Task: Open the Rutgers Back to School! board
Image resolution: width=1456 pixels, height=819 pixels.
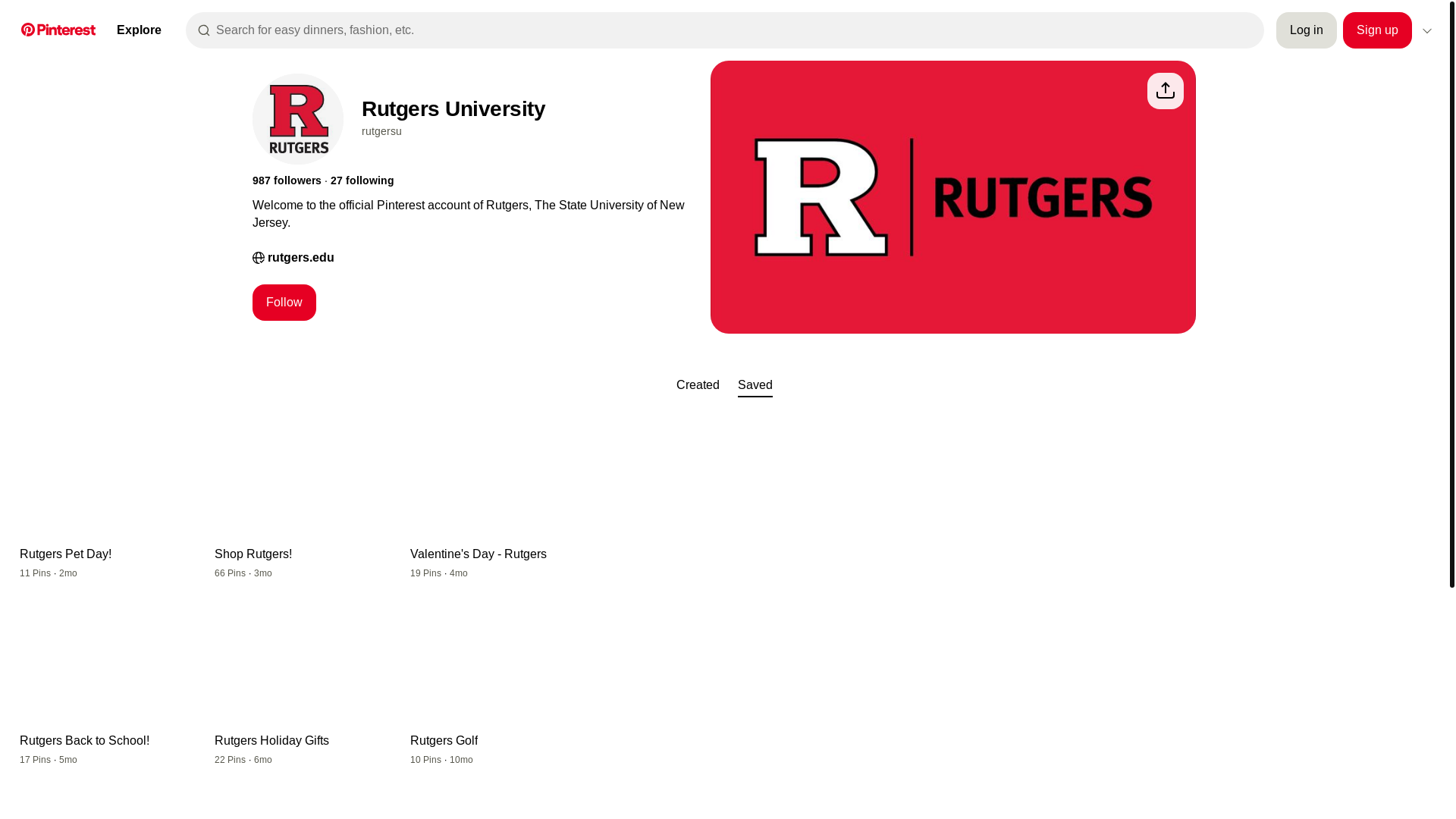Action: click(108, 687)
